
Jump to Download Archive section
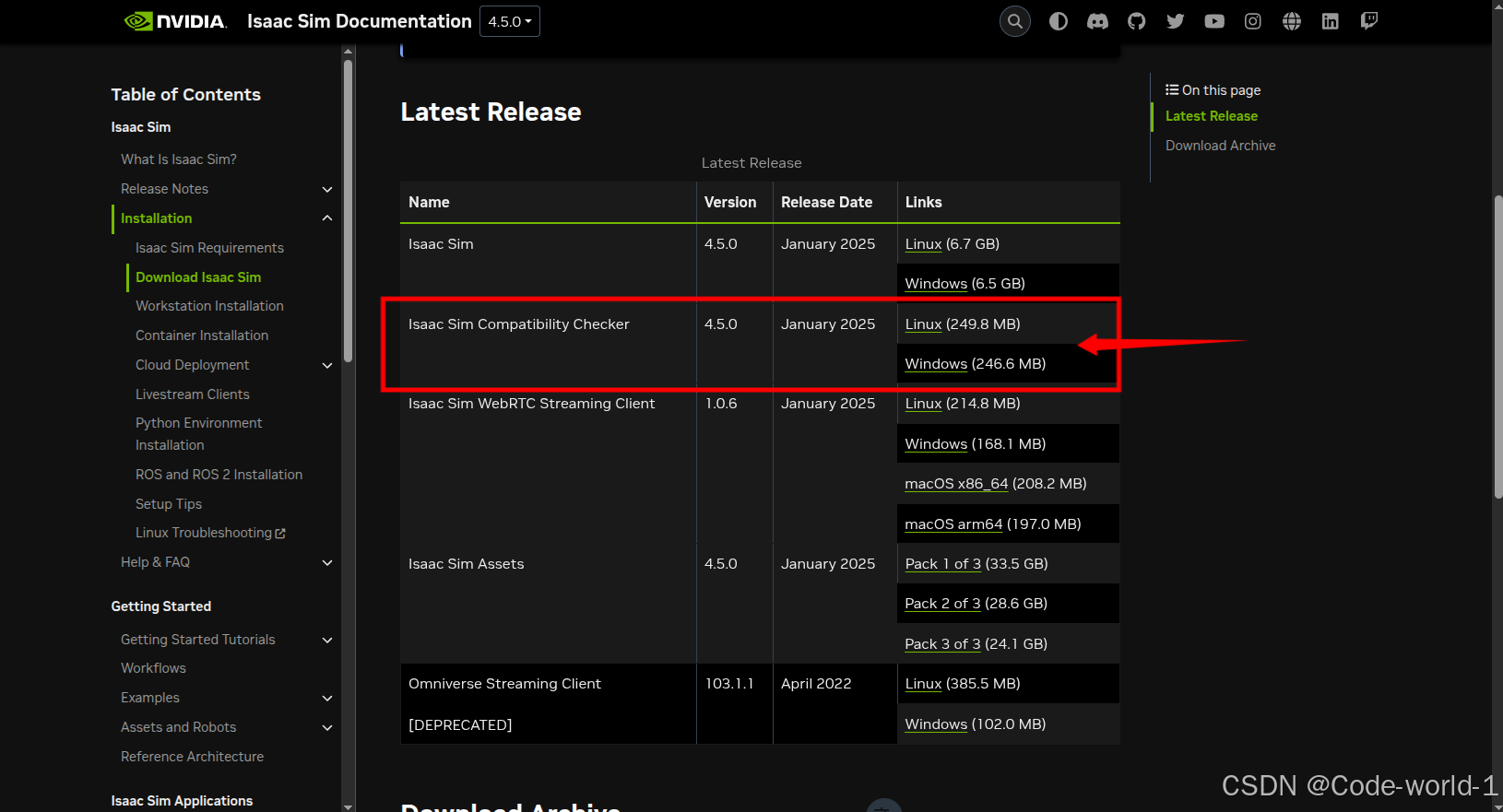point(1220,146)
